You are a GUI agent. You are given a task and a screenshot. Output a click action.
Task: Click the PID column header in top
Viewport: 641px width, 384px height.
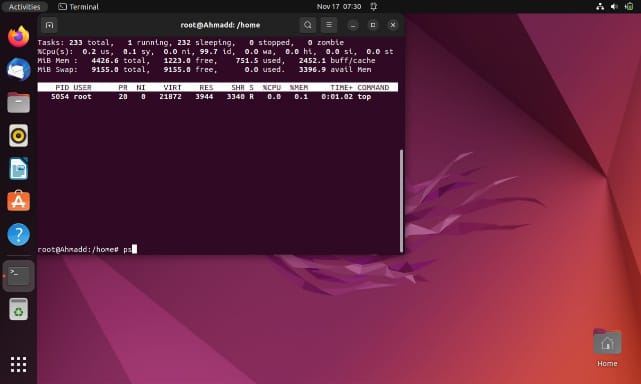point(62,88)
